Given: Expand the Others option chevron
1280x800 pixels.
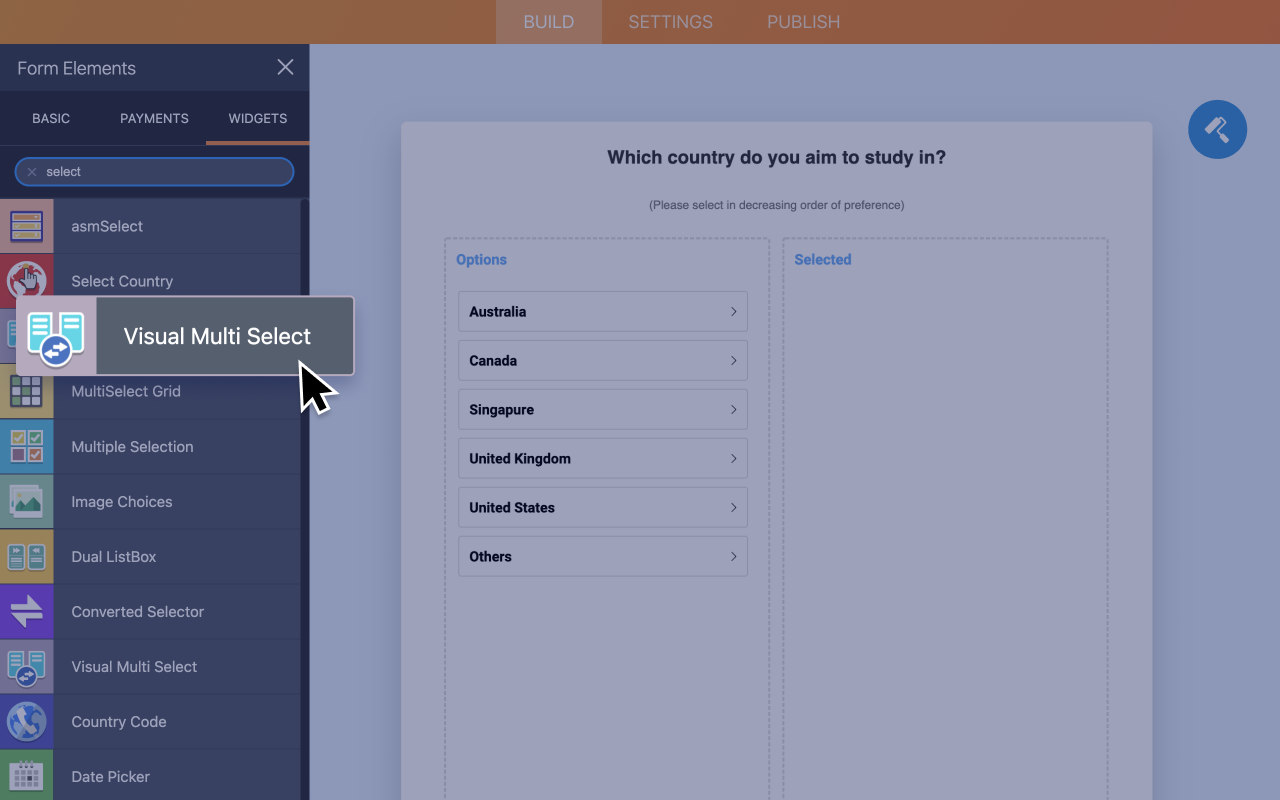Looking at the screenshot, I should click(733, 556).
